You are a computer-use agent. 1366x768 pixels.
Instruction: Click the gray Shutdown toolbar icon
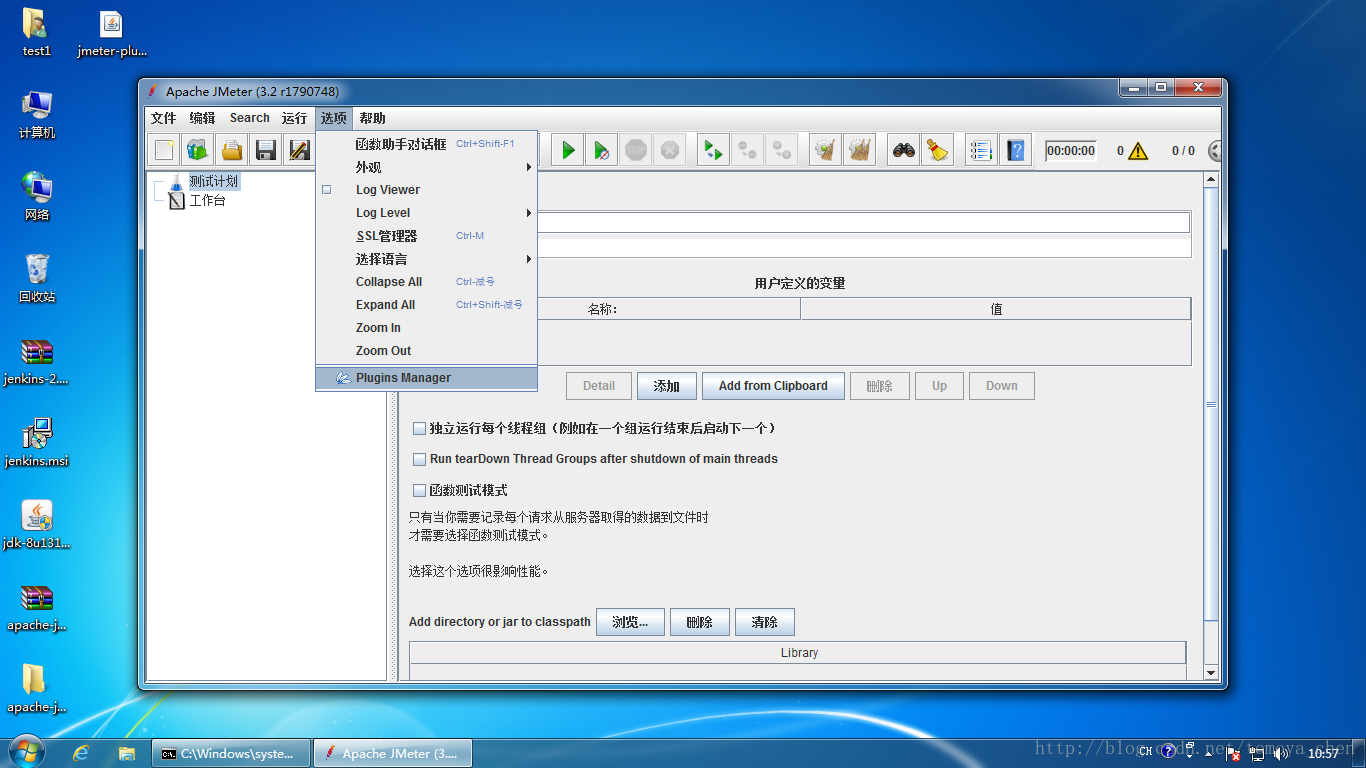point(670,150)
